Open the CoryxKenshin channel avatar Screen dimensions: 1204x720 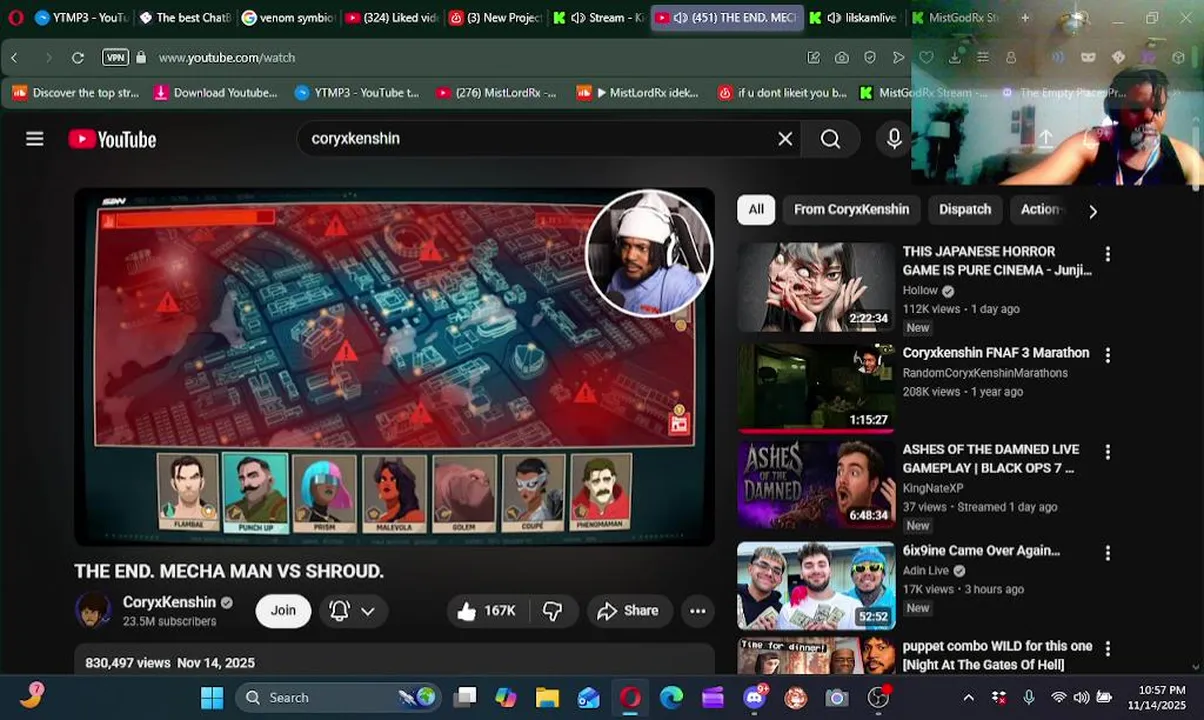click(x=93, y=610)
